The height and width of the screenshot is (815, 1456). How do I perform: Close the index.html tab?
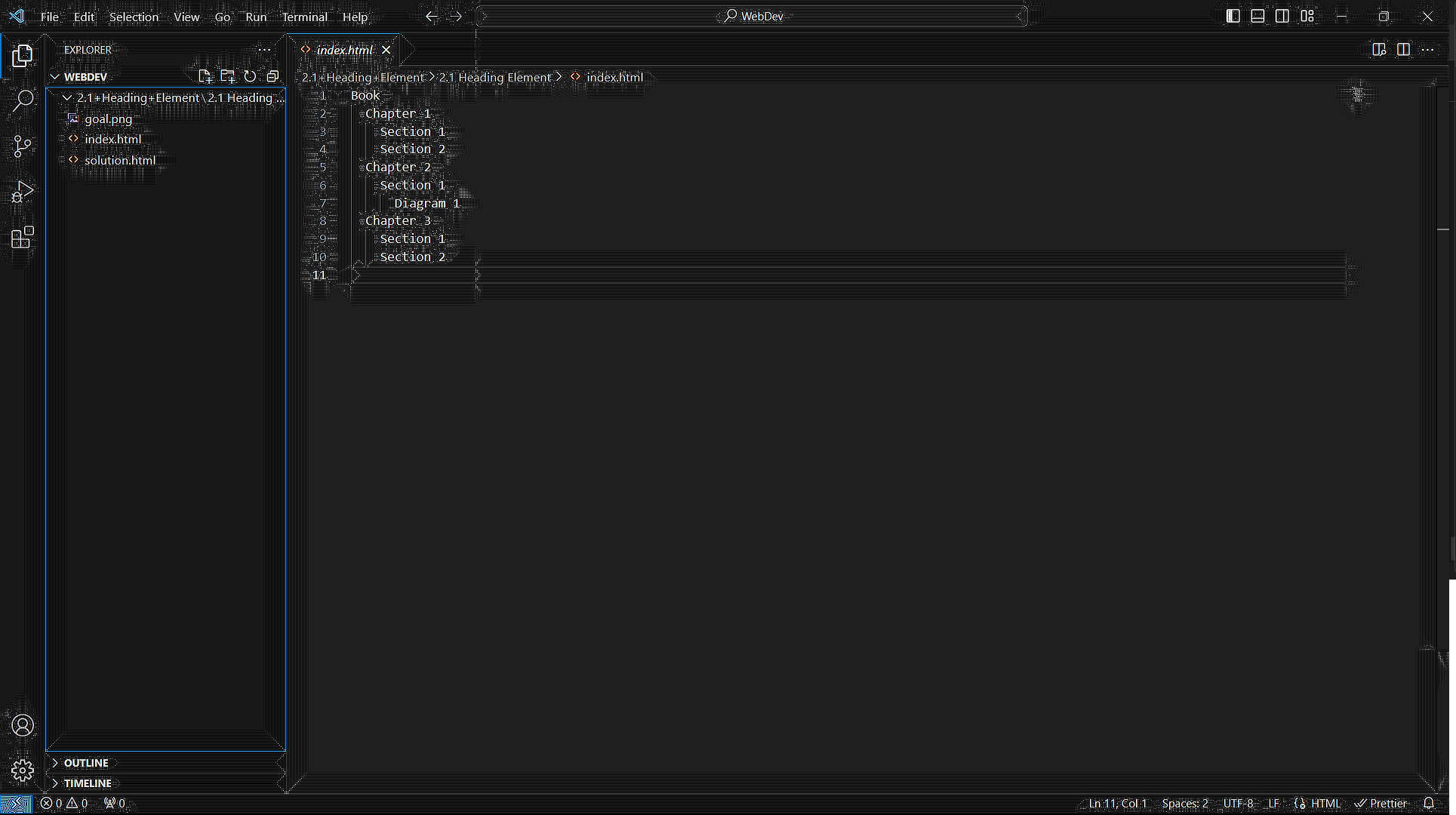coord(386,50)
